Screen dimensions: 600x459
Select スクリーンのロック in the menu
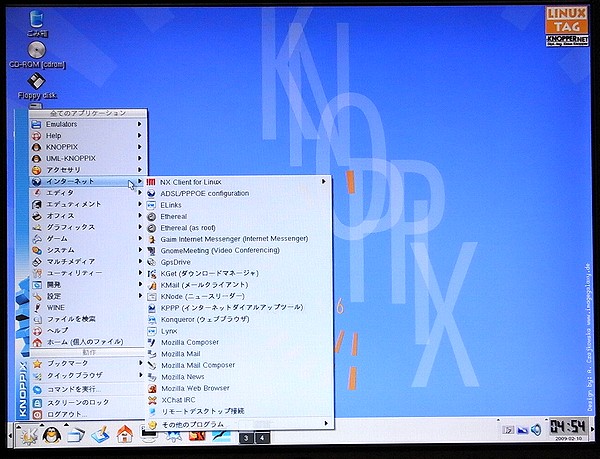coord(88,402)
